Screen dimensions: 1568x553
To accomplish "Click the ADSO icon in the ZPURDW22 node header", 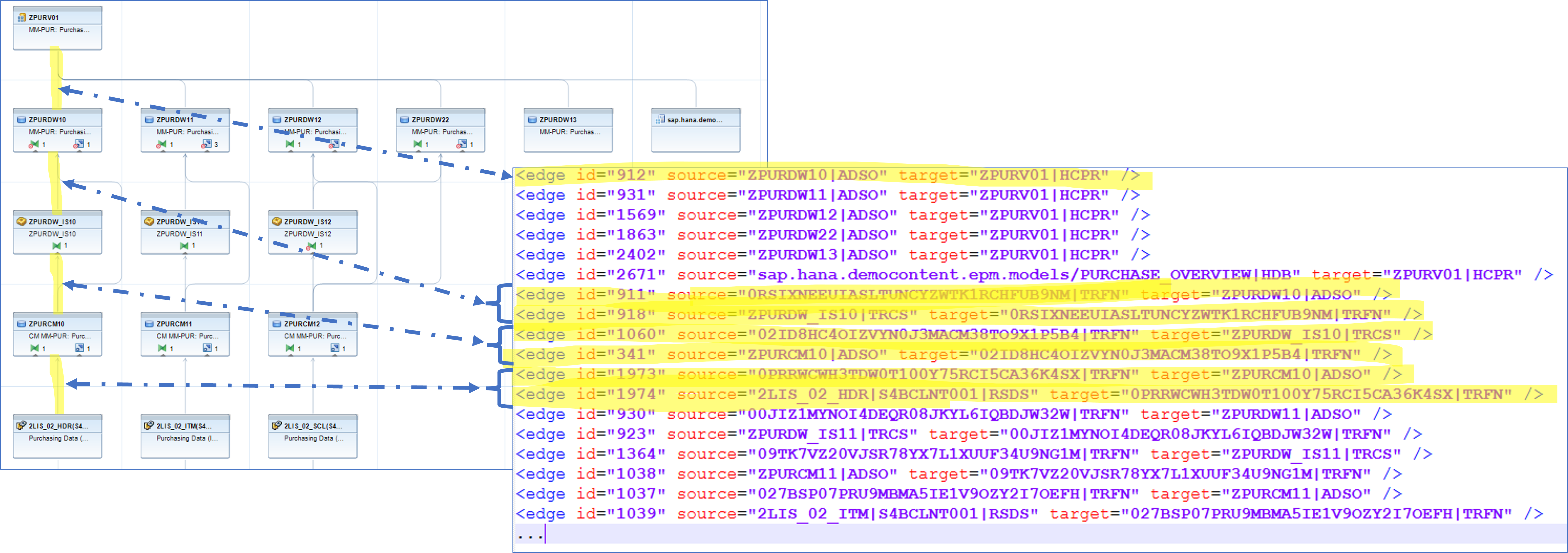I will pos(404,121).
